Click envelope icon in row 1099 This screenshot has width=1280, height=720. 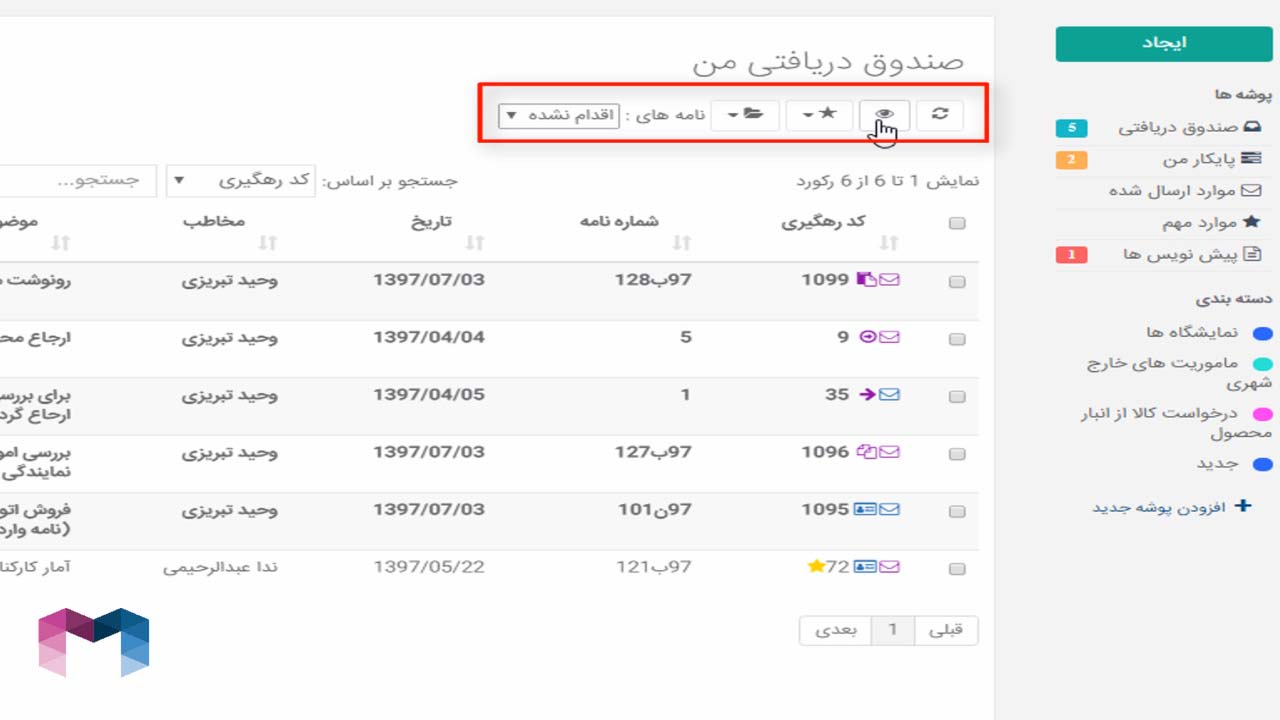click(x=889, y=280)
